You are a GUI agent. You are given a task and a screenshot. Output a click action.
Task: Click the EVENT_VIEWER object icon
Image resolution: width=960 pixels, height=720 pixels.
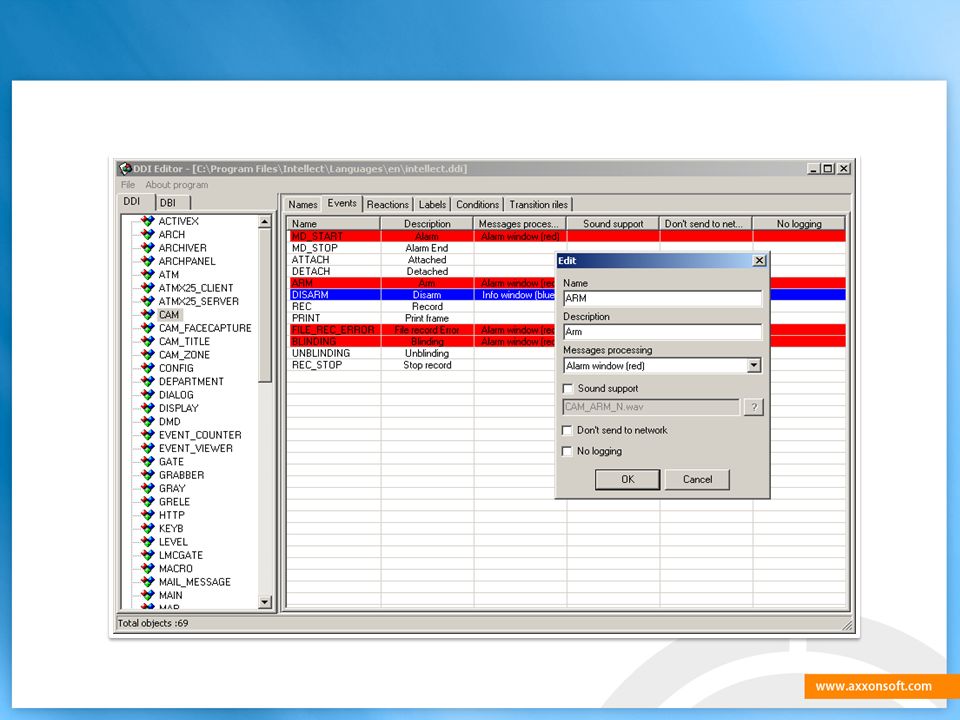147,448
